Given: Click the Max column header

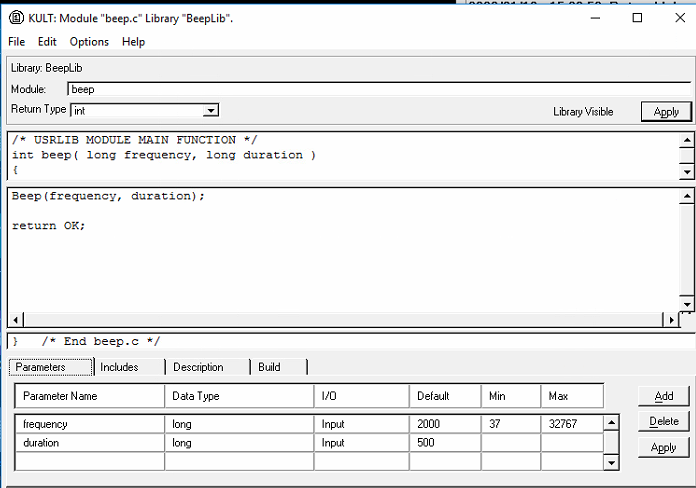Looking at the screenshot, I should 572,396.
